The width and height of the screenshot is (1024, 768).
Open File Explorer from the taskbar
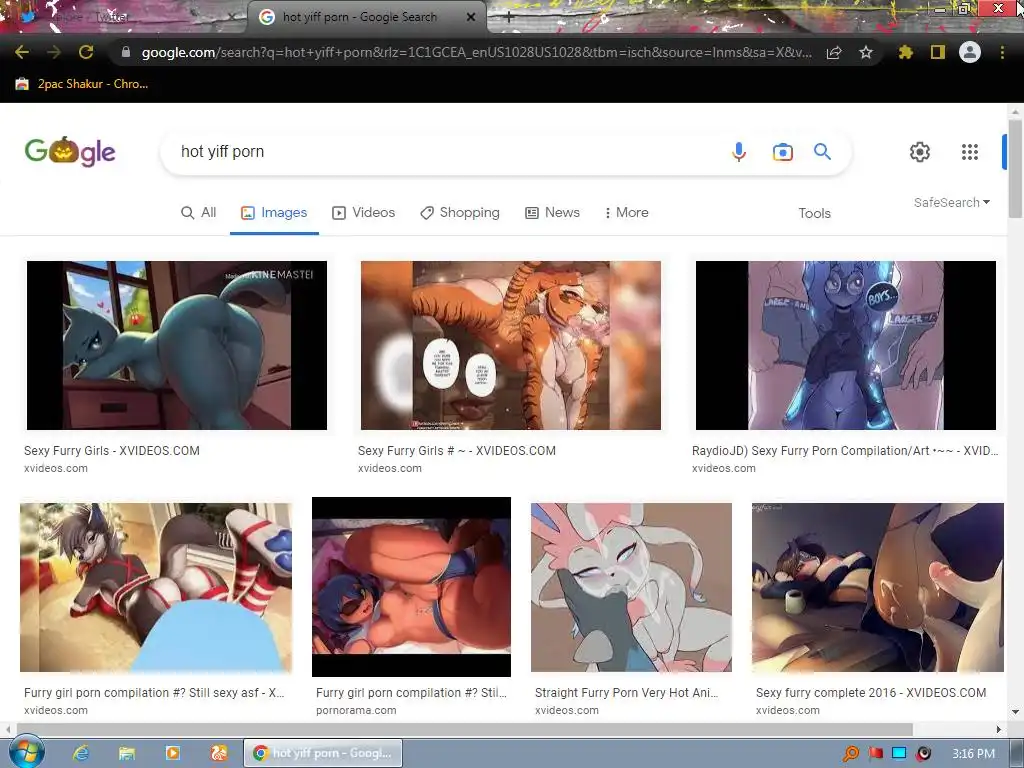[x=127, y=753]
